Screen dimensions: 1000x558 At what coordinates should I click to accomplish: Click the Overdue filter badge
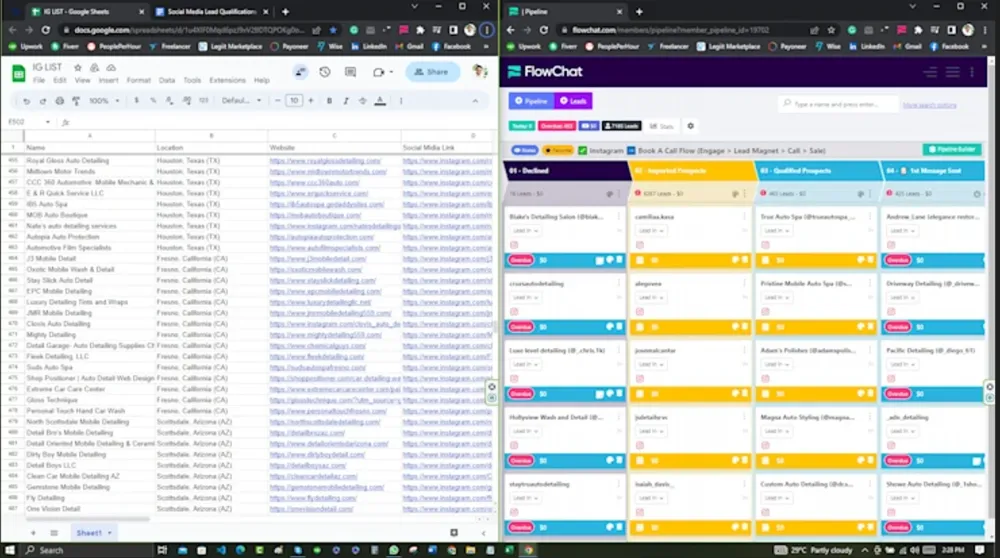[x=556, y=126]
